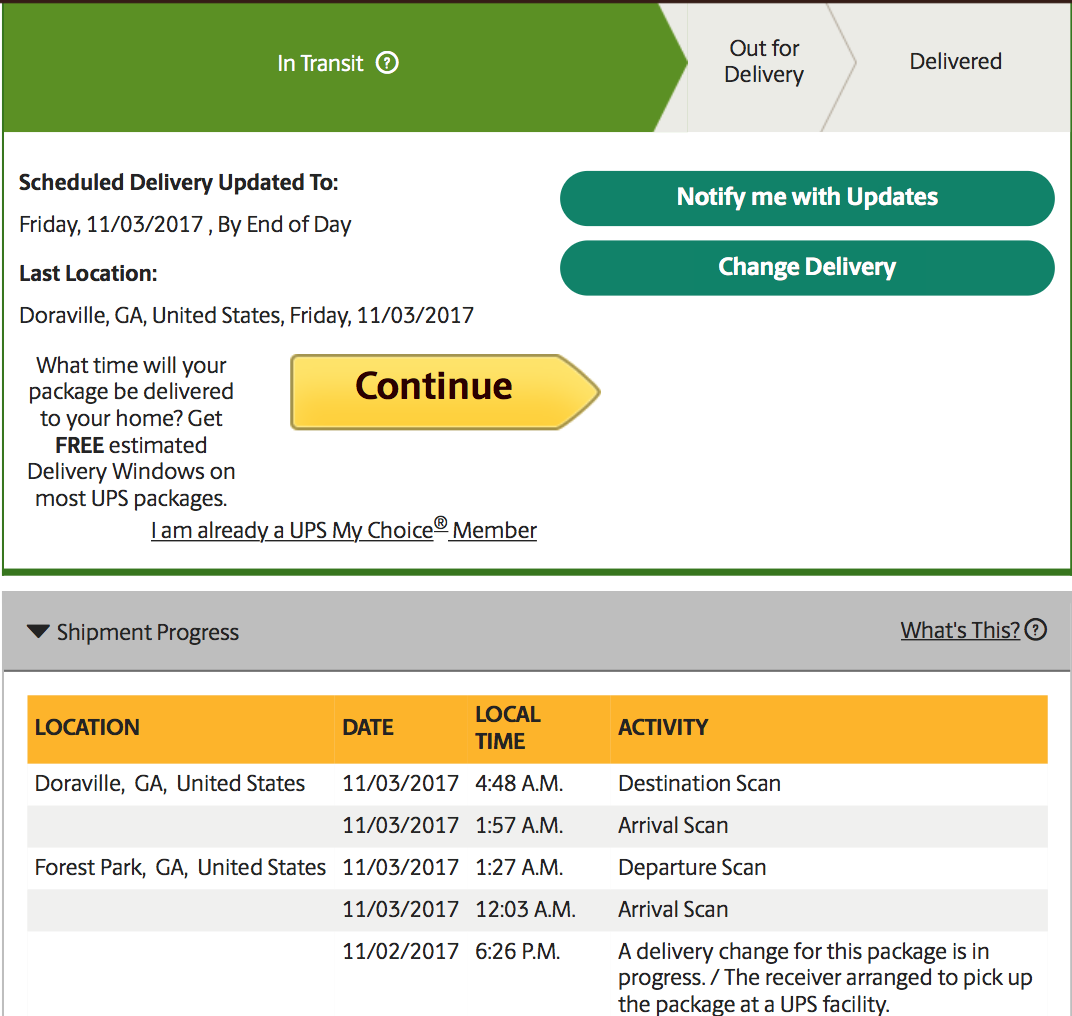Click the Scheduled Delivery Updated To label

(x=178, y=183)
